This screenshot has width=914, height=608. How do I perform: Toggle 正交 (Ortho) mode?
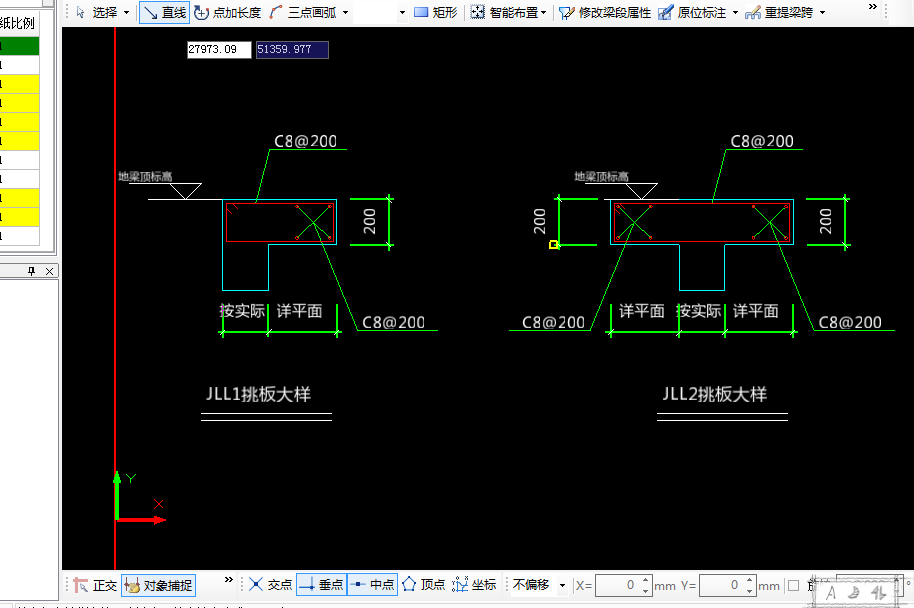click(x=95, y=585)
